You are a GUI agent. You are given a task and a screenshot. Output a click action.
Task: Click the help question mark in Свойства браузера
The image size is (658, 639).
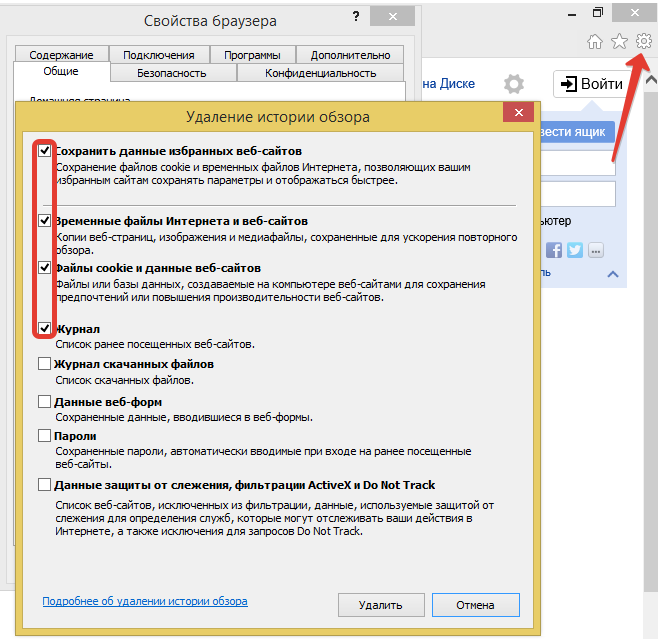click(356, 16)
